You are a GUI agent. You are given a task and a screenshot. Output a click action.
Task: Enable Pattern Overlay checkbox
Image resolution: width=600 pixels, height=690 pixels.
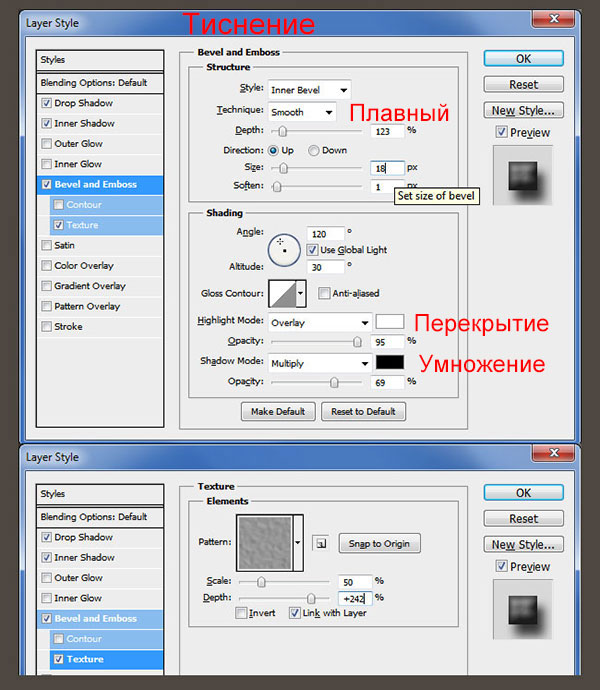click(x=46, y=306)
